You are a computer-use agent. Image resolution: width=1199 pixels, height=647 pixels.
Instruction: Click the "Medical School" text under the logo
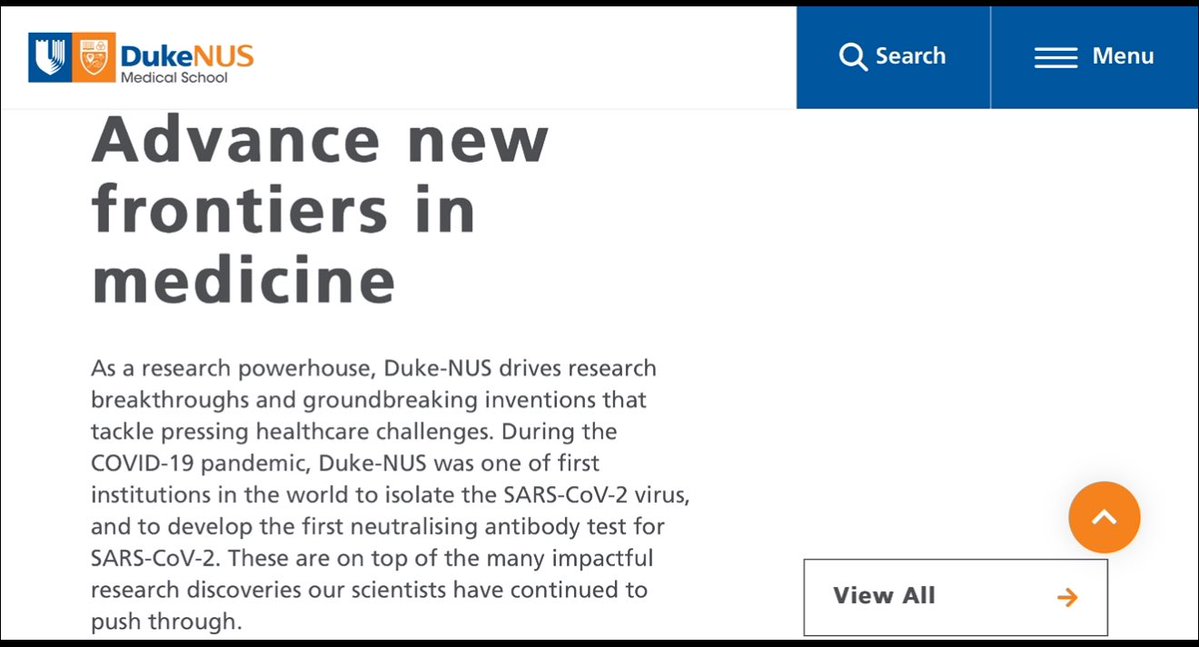point(174,78)
